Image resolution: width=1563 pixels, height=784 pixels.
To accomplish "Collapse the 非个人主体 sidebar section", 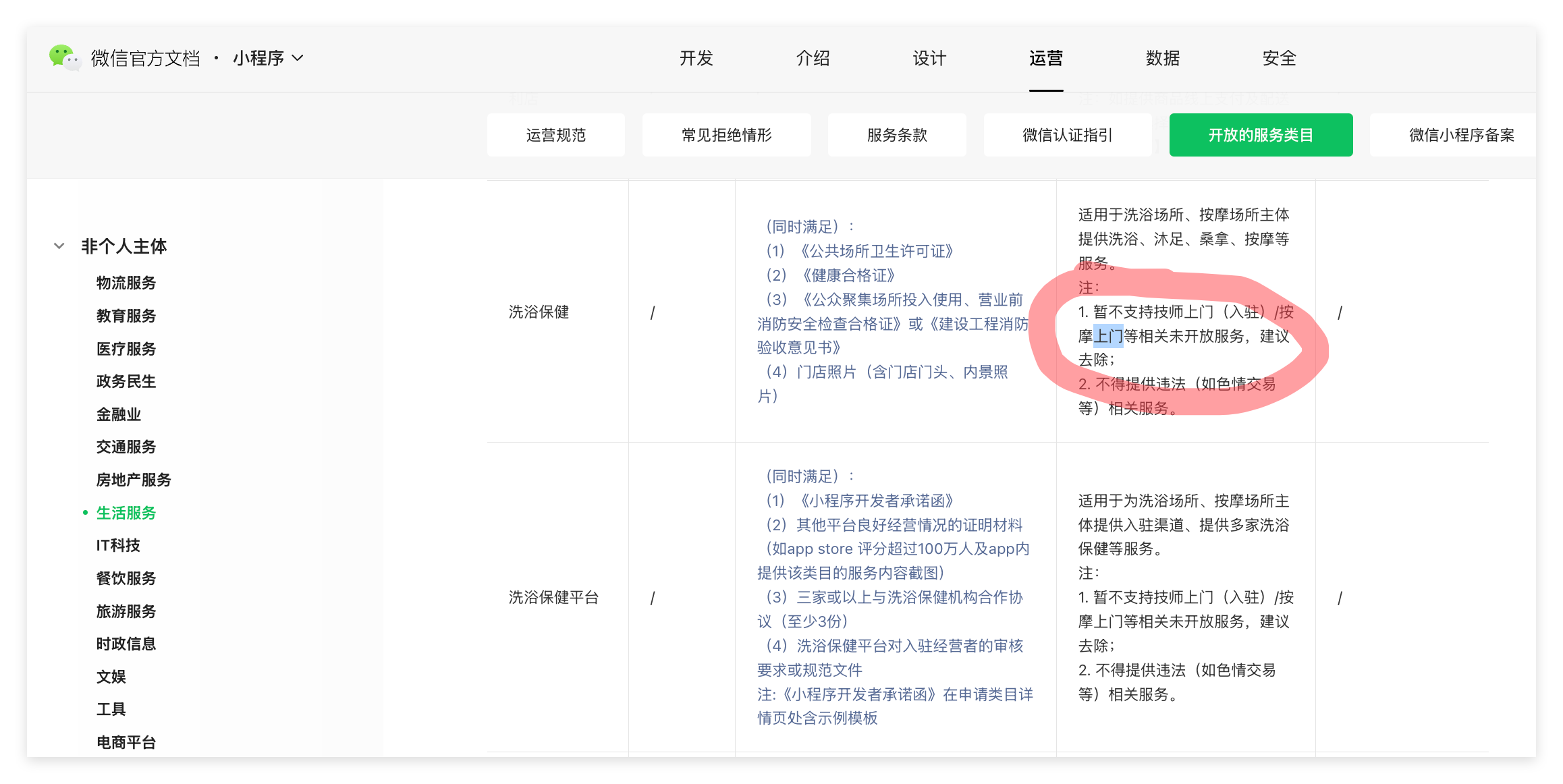I will (59, 246).
